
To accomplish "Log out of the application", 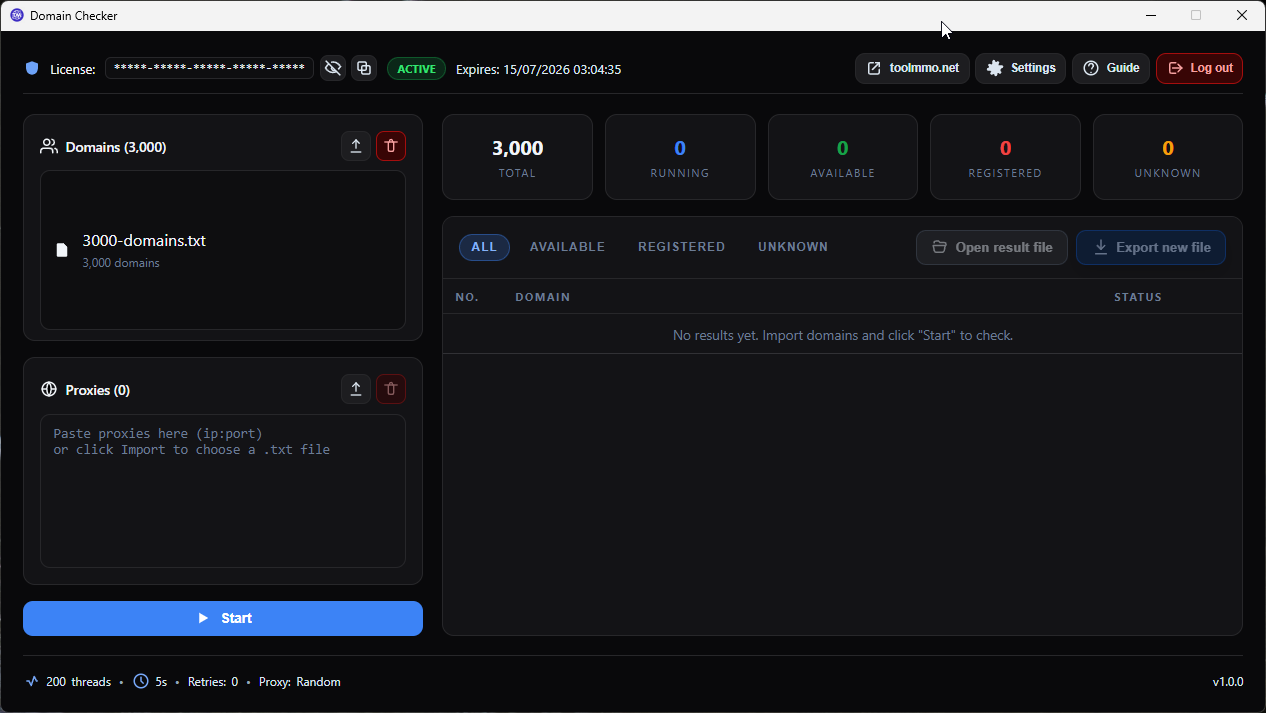I will point(1199,68).
